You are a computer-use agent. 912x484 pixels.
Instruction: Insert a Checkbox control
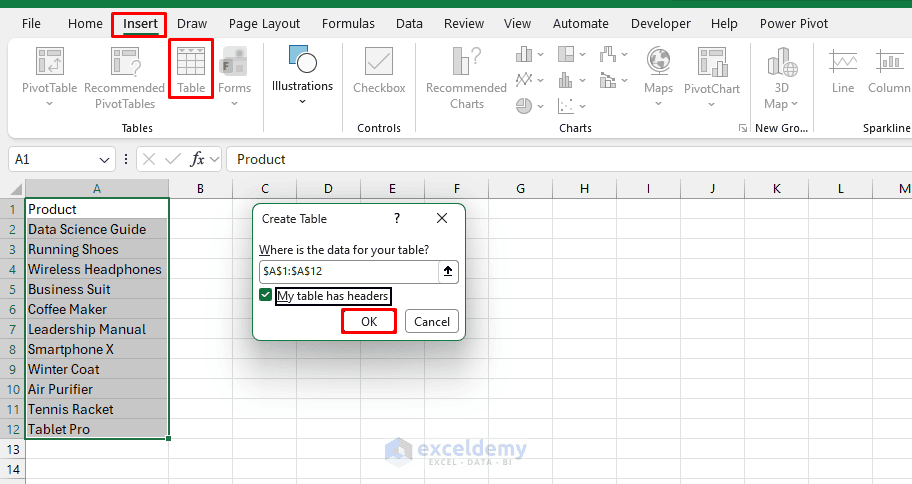(x=379, y=70)
